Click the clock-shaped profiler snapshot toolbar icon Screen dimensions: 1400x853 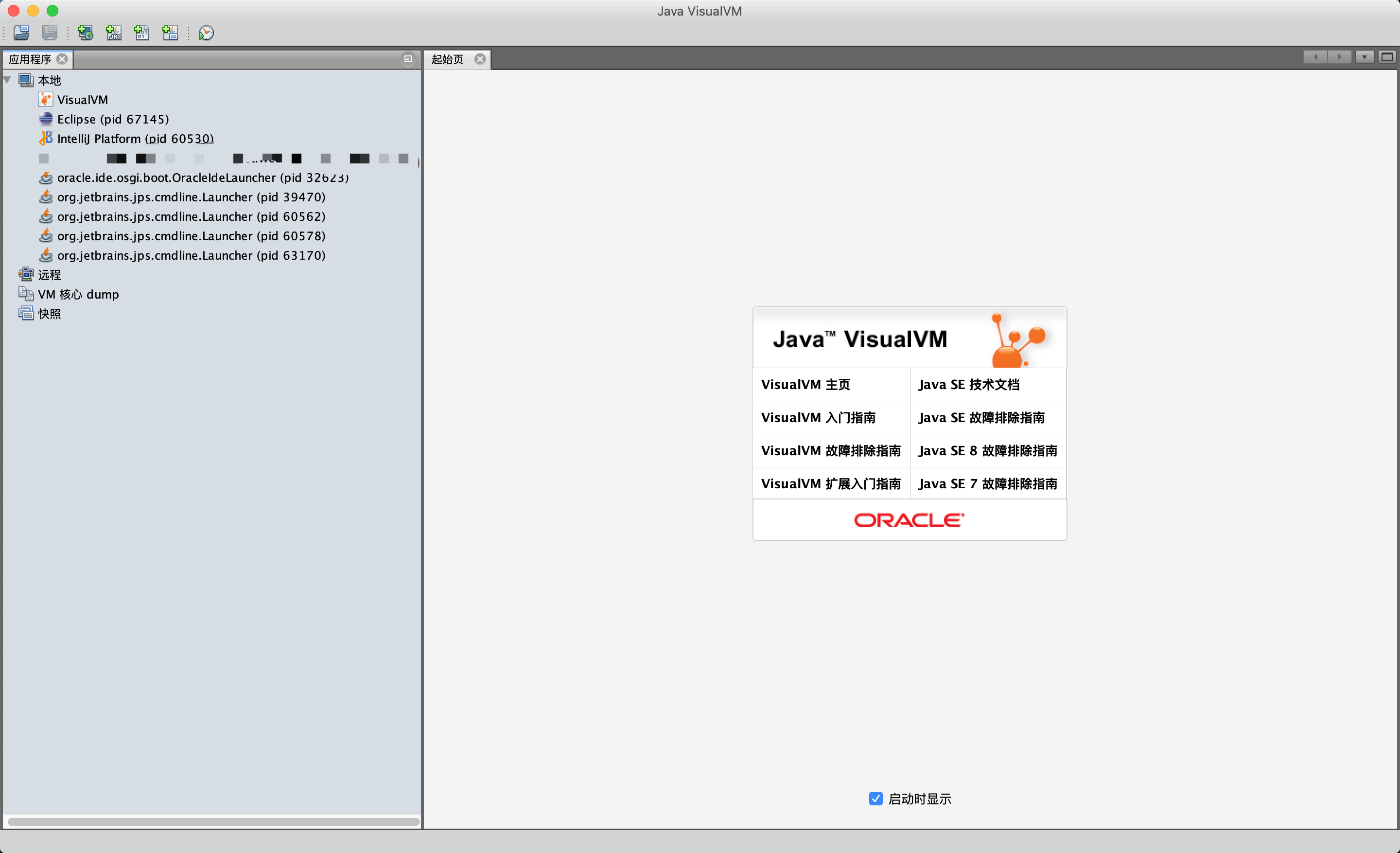pos(206,33)
